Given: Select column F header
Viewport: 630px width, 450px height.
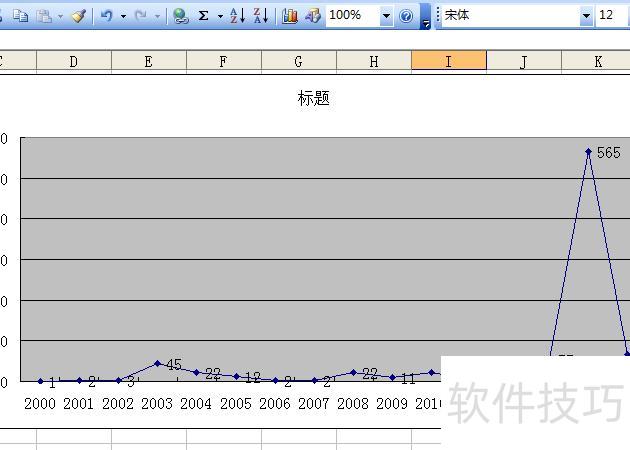Looking at the screenshot, I should (224, 62).
